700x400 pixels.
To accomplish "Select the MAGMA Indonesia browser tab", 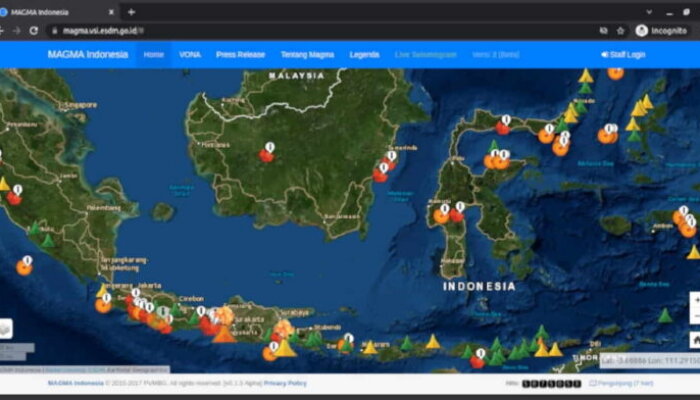I will (x=58, y=12).
